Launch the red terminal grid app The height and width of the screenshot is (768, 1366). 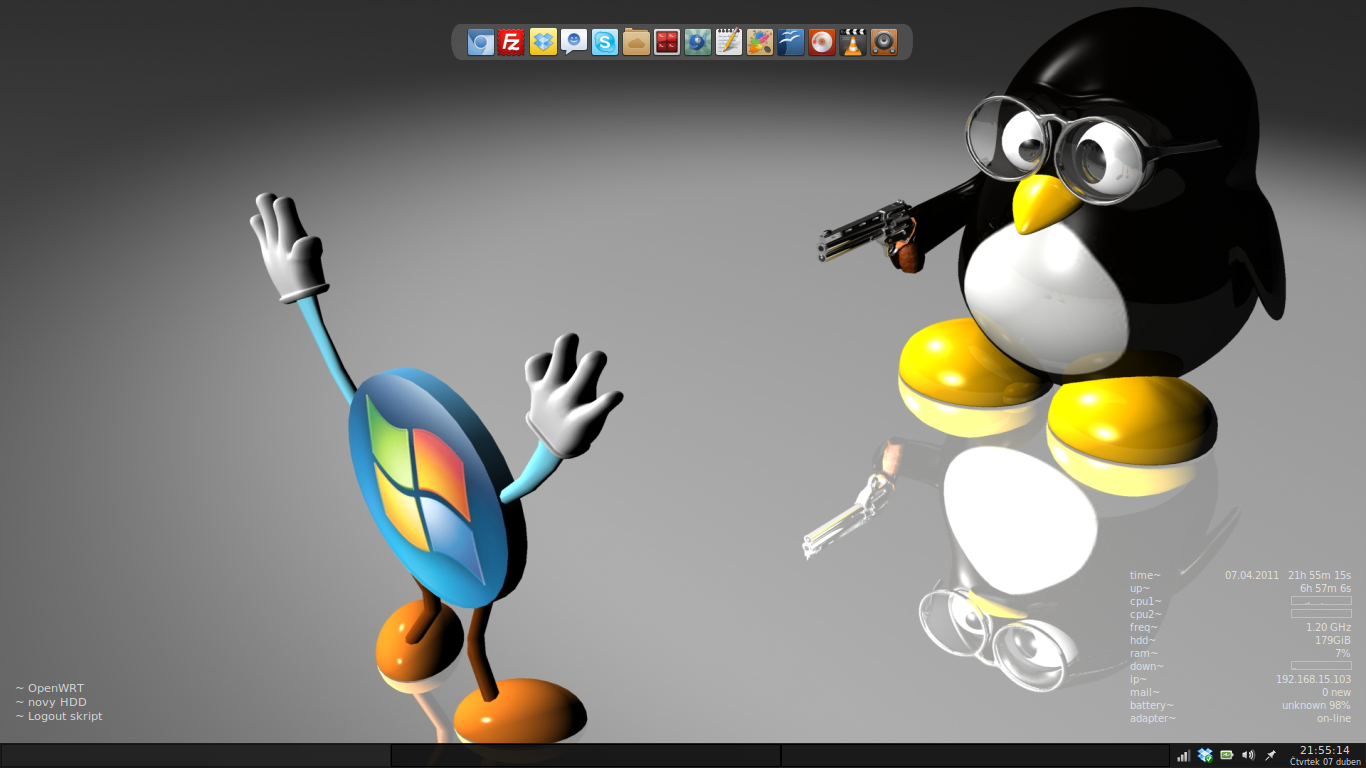click(x=667, y=42)
